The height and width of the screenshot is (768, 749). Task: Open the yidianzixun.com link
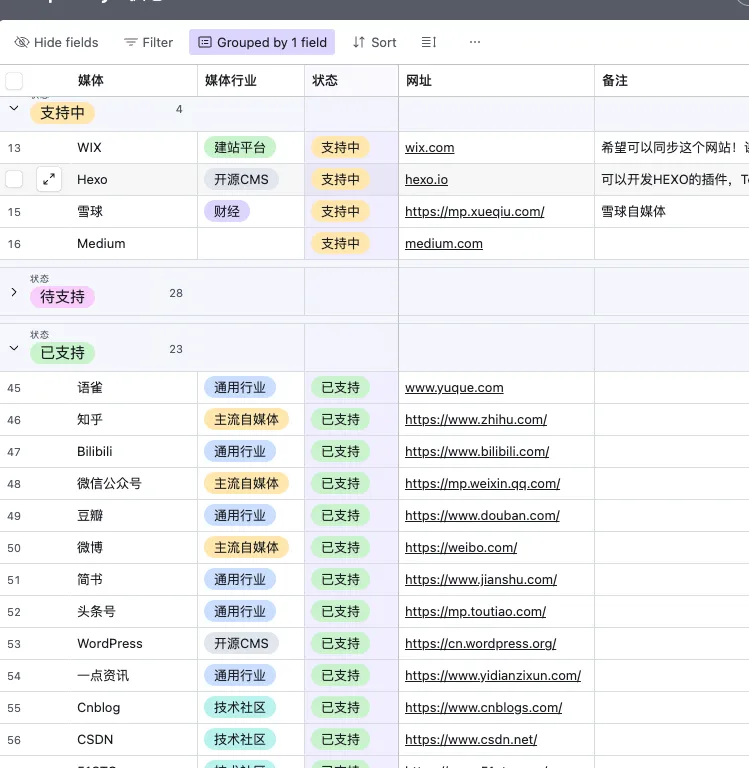click(493, 676)
